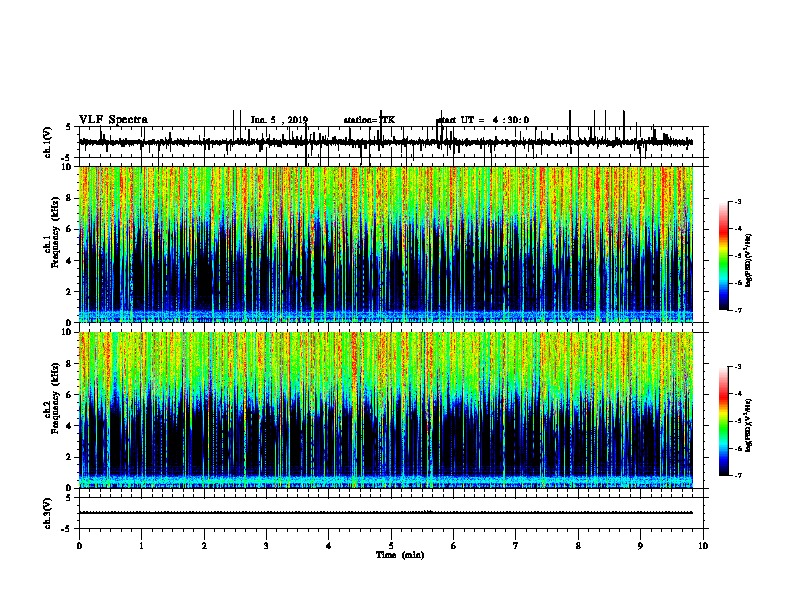
Task: Click the "-3" label on ch.1 color bar
Action: pyautogui.click(x=738, y=202)
